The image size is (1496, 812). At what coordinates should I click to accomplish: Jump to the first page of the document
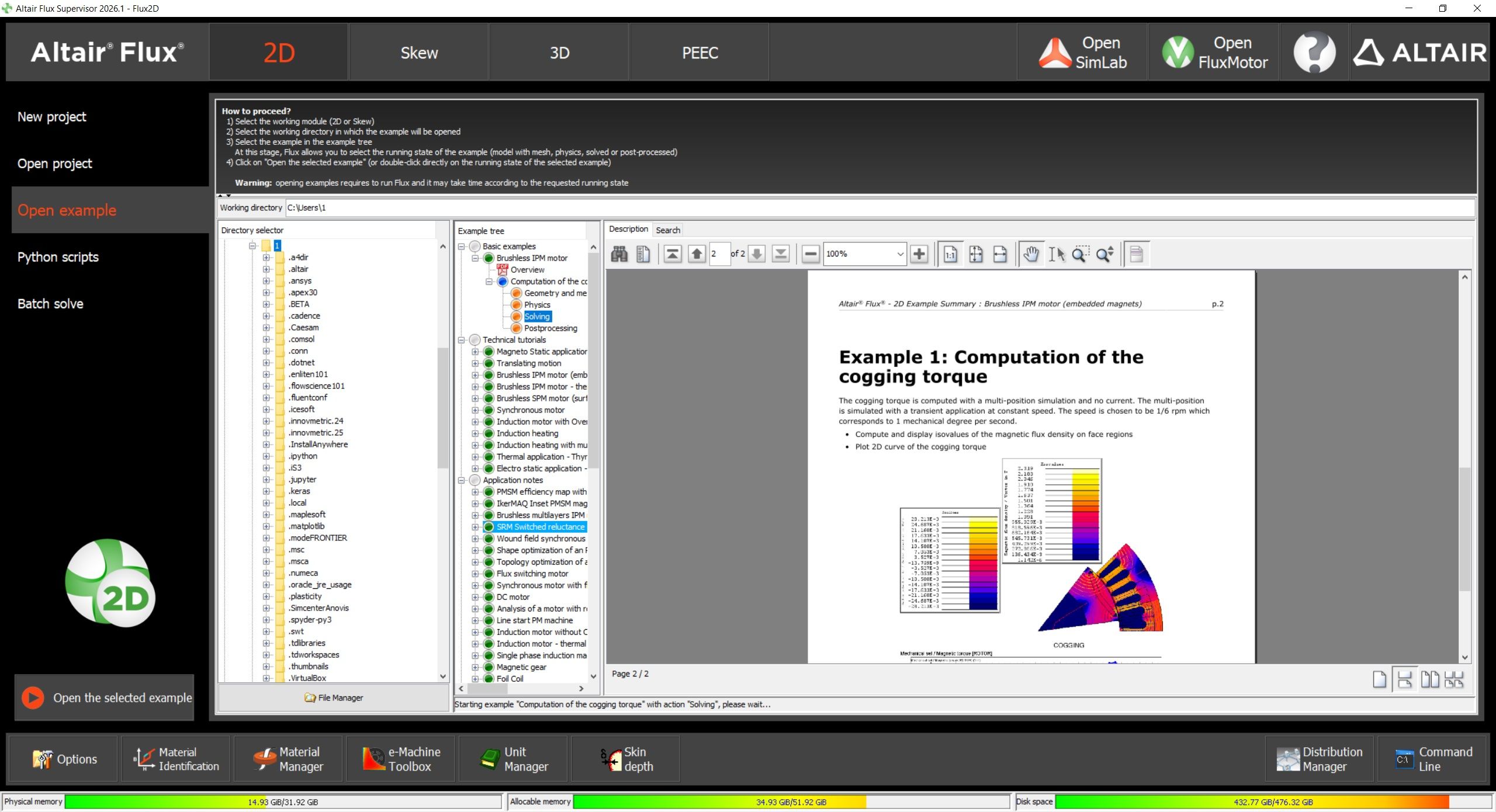673,254
